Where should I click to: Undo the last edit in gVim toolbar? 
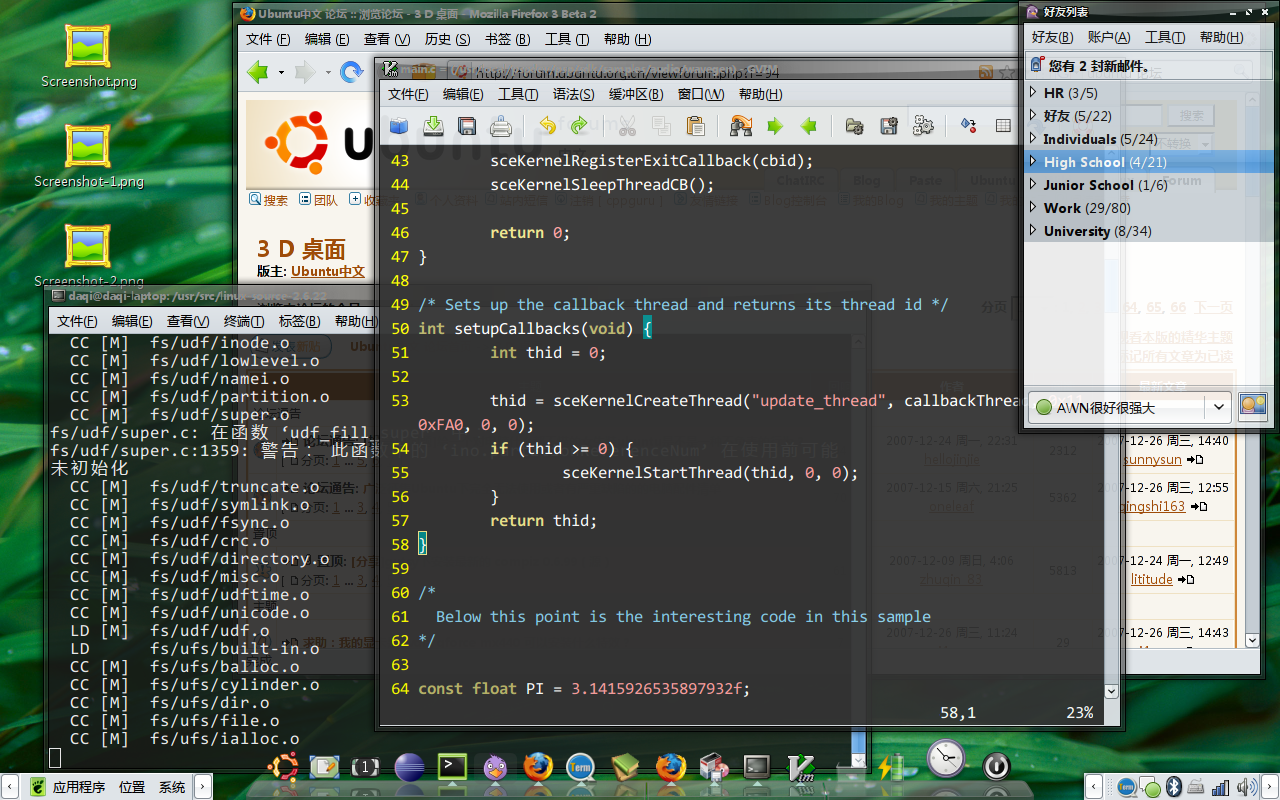pos(547,126)
